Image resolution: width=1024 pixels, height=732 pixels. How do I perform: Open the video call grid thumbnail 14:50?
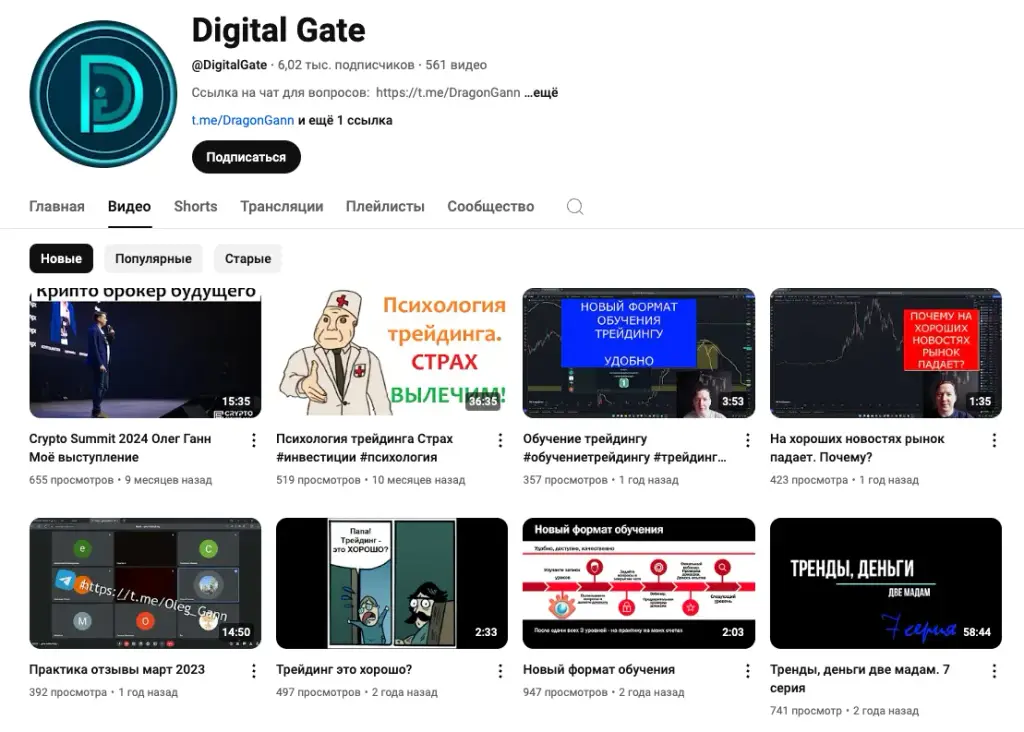point(145,583)
